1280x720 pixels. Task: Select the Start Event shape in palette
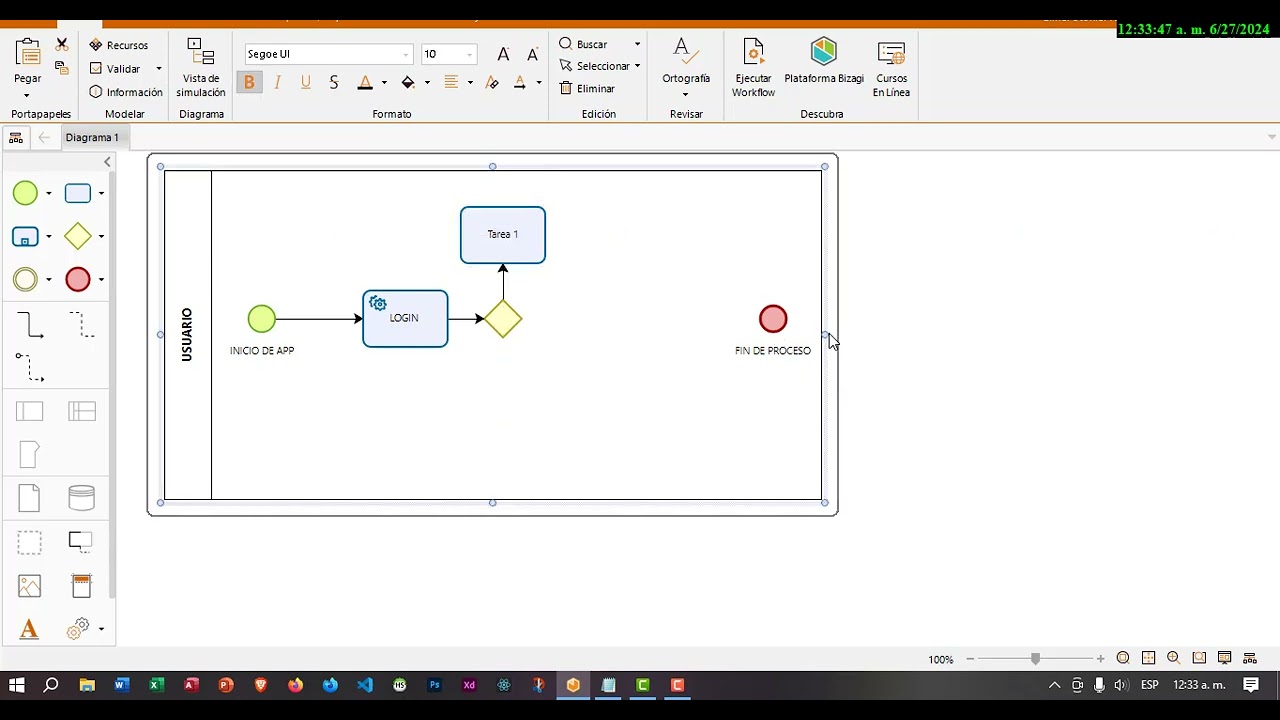pos(25,194)
